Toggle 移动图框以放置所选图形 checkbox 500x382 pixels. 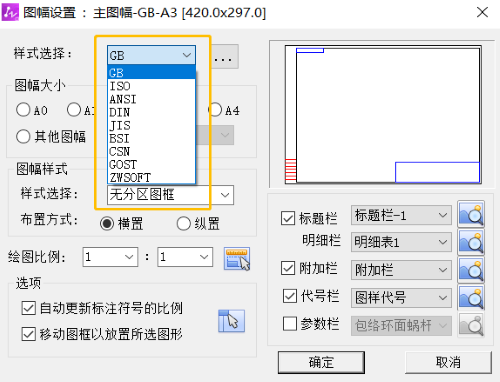pyautogui.click(x=29, y=334)
